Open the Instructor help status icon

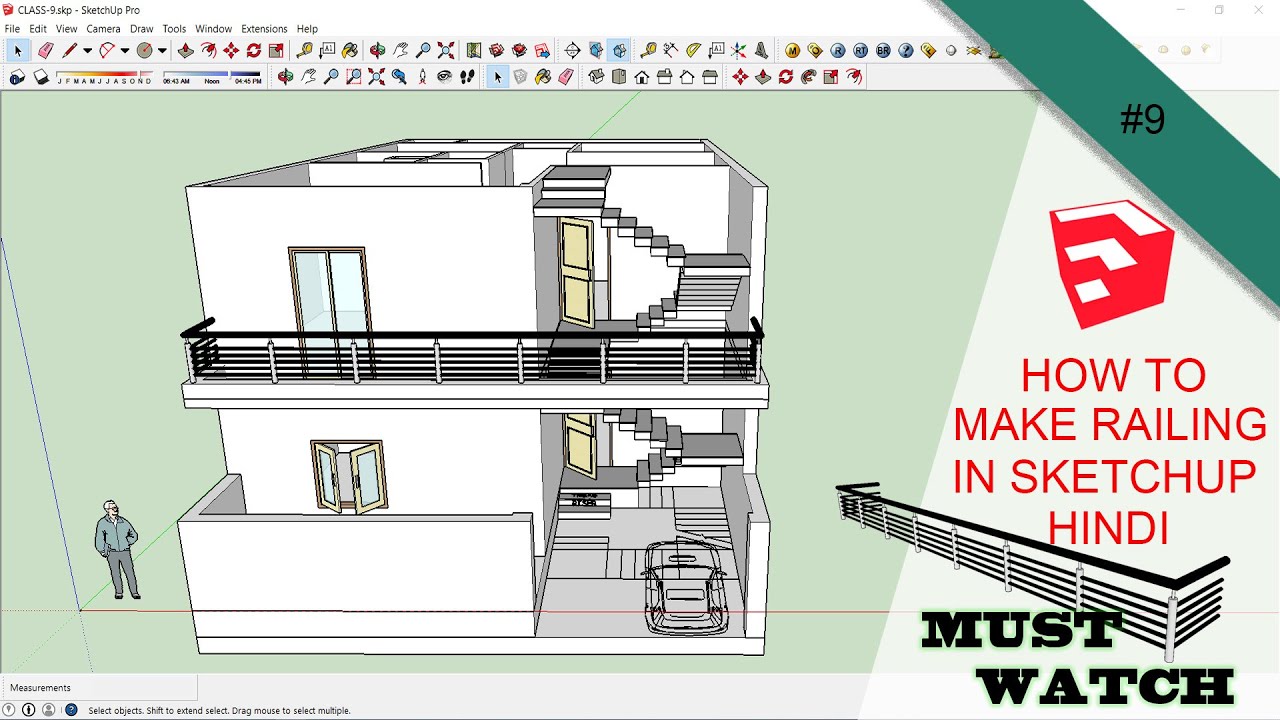tap(71, 710)
